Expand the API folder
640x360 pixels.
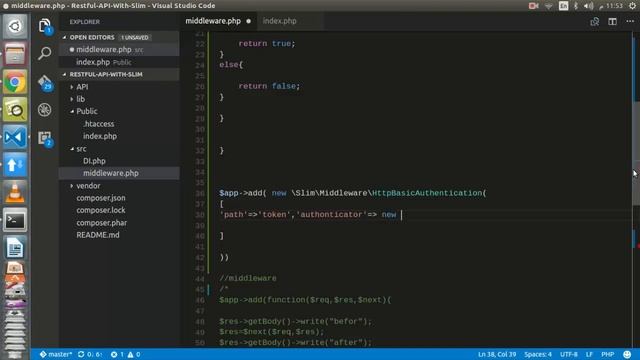click(x=82, y=87)
